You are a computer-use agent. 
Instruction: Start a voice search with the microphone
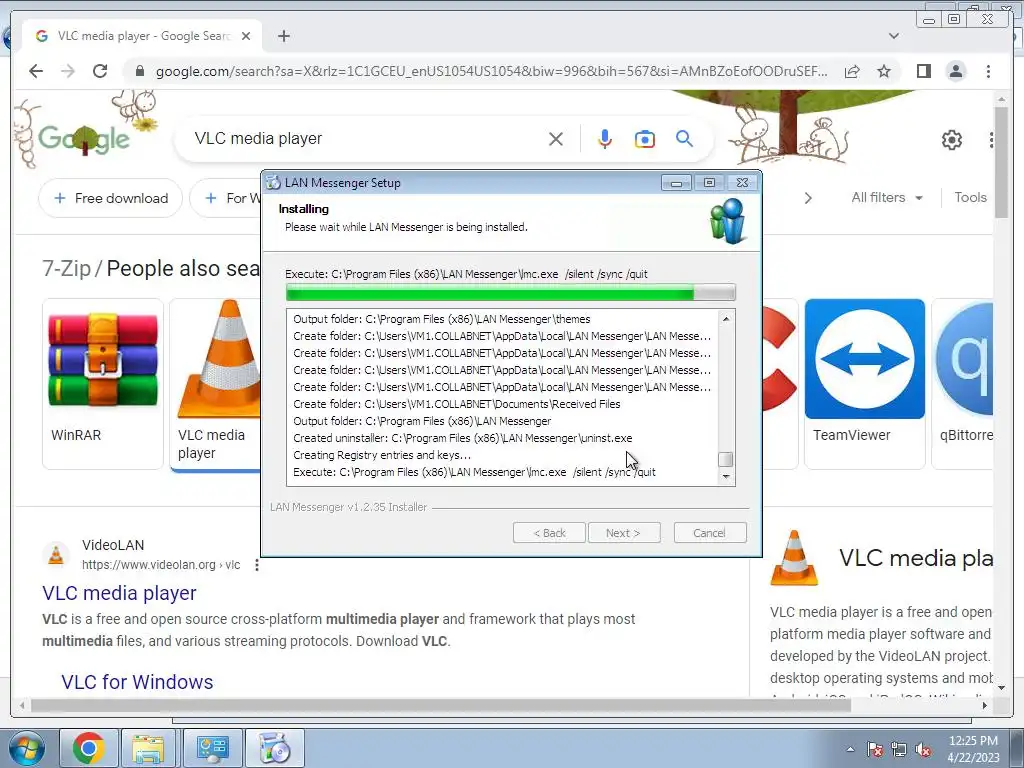point(605,138)
